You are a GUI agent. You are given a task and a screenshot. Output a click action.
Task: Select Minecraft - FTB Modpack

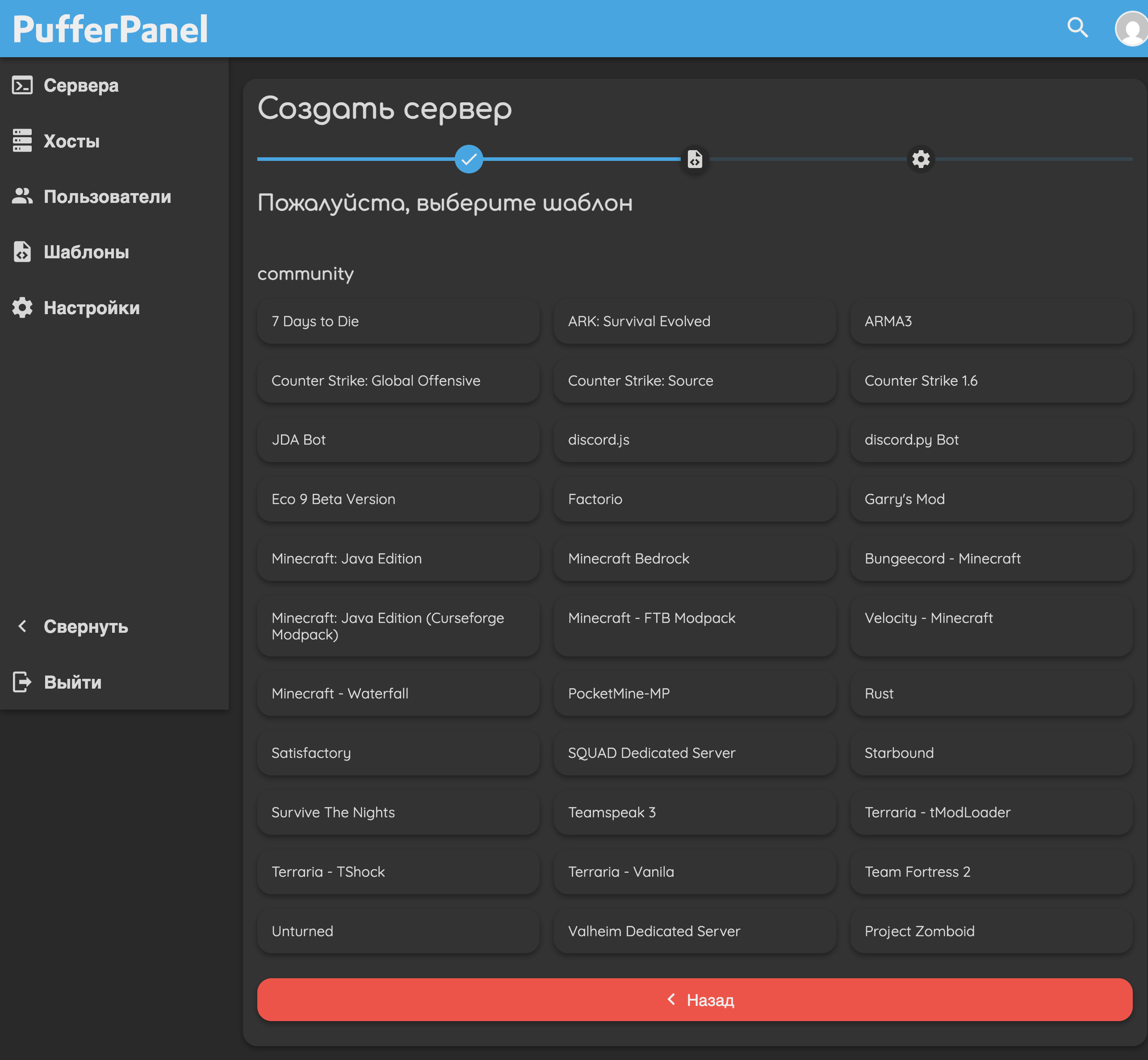pyautogui.click(x=695, y=626)
